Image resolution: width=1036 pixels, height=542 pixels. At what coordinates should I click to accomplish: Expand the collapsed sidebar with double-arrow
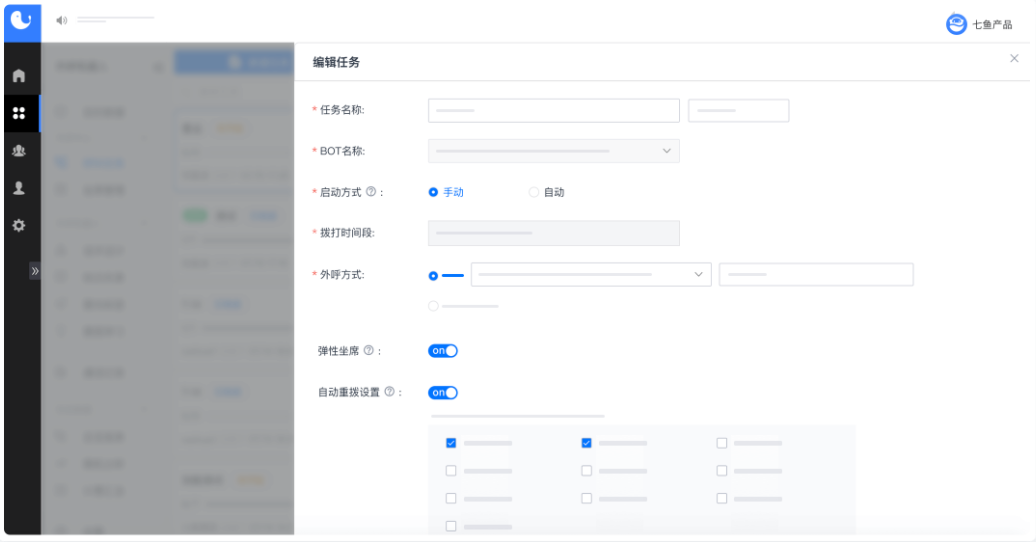click(35, 271)
